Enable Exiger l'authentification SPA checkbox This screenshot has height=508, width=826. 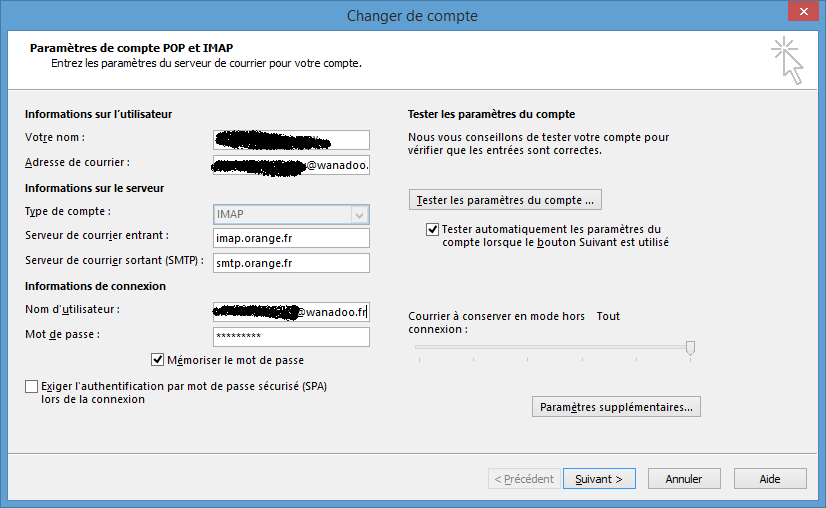coord(32,386)
